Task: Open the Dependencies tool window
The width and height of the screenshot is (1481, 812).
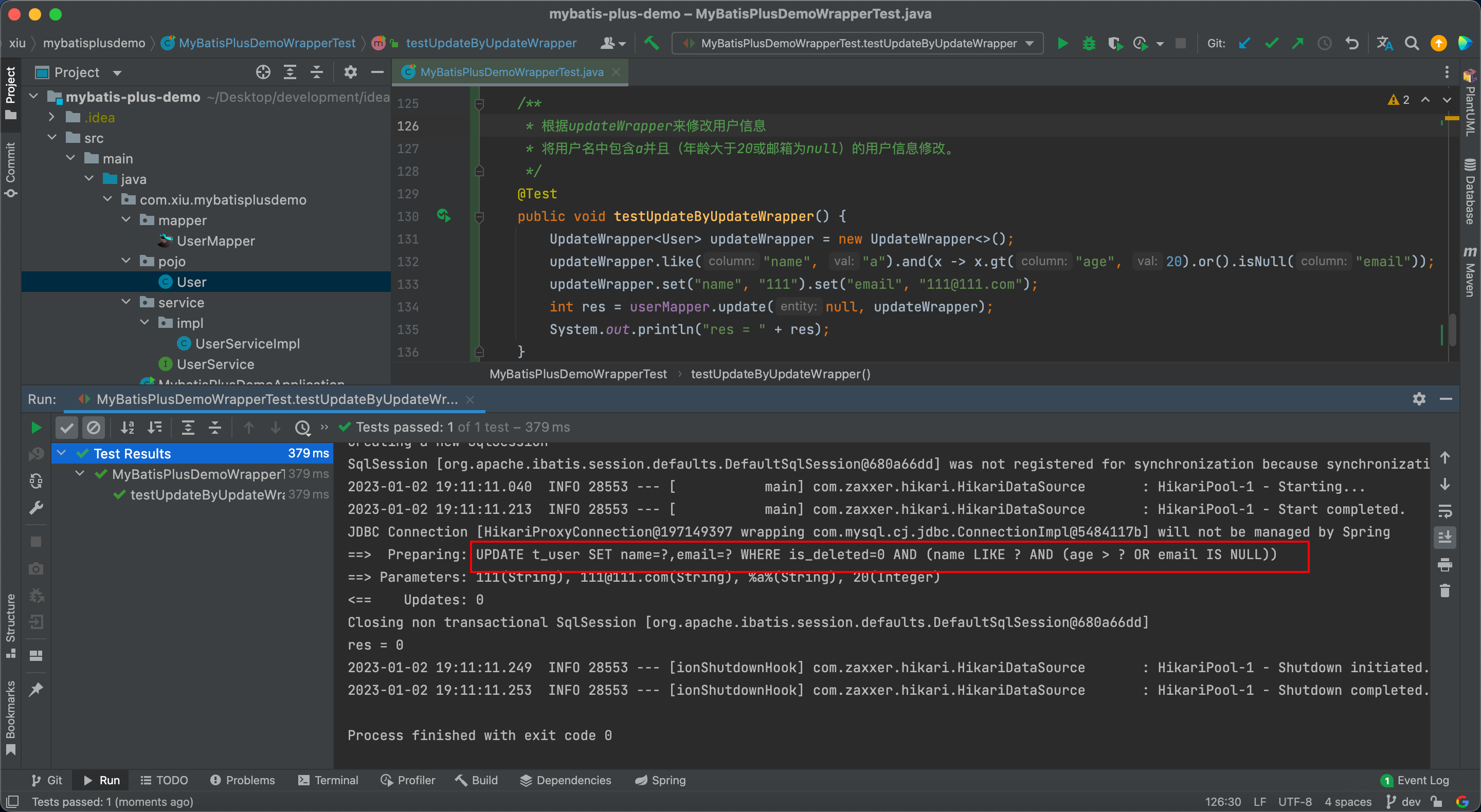Action: [x=566, y=780]
